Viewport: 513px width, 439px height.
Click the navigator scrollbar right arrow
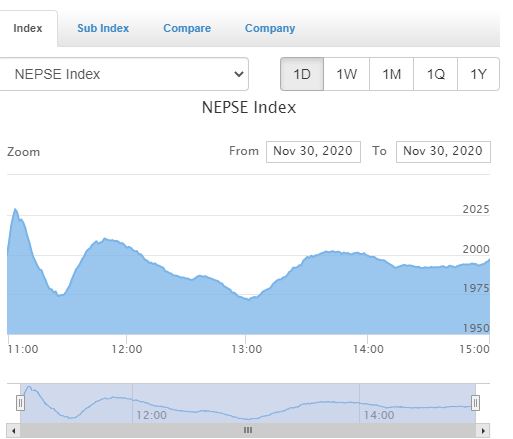[483, 431]
